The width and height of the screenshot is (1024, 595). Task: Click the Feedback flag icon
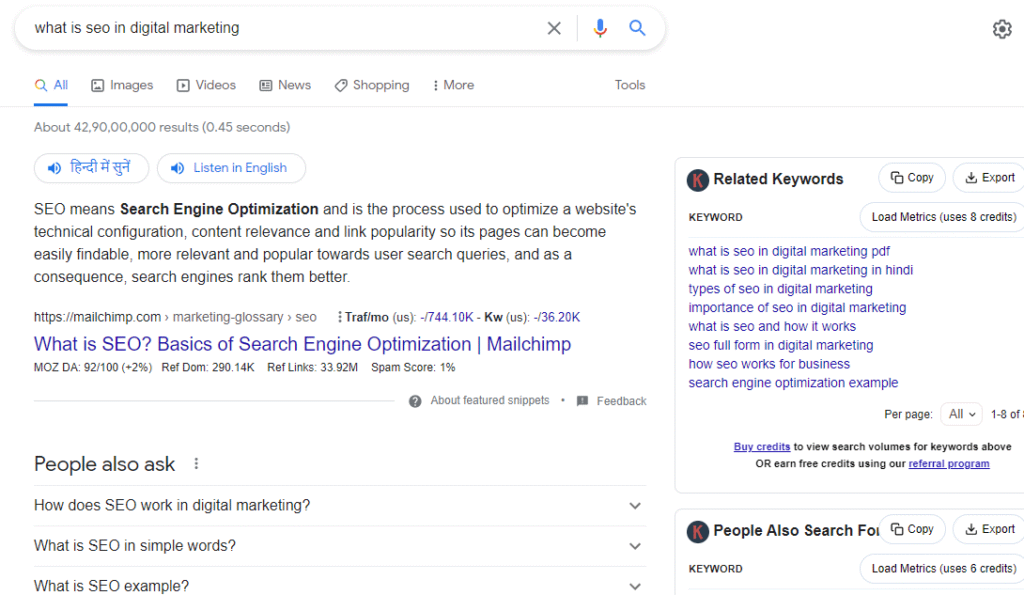point(582,401)
